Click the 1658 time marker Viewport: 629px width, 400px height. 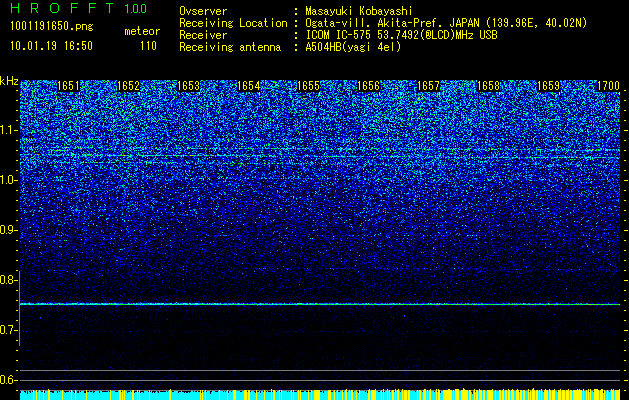(x=488, y=86)
